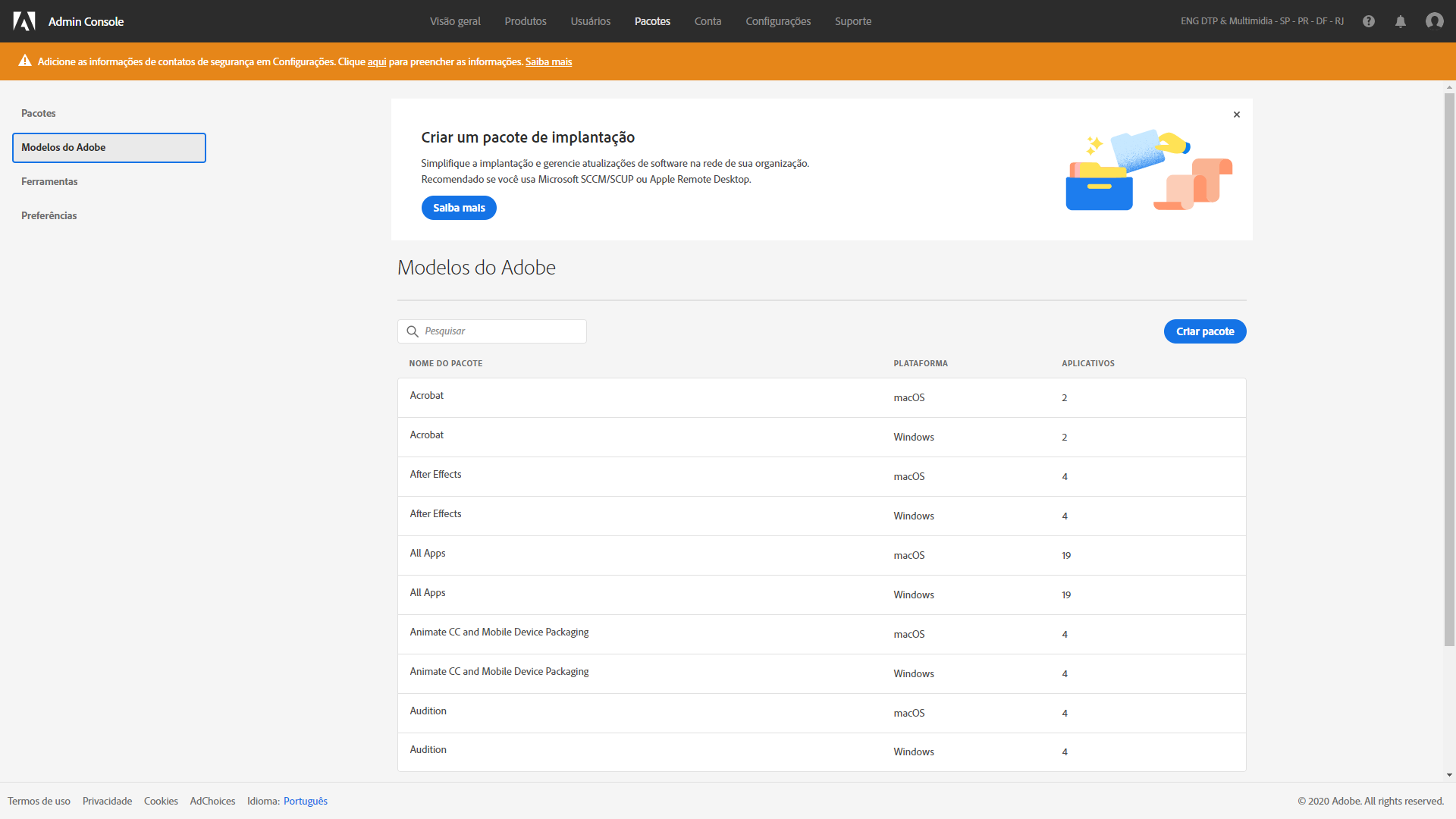Open the Conta tab
The width and height of the screenshot is (1456, 819).
click(x=708, y=21)
